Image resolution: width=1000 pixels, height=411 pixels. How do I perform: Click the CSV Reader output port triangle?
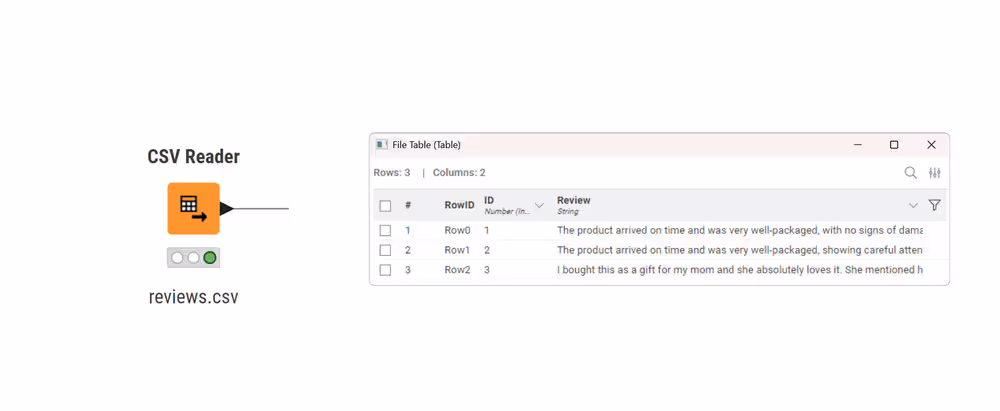click(226, 208)
